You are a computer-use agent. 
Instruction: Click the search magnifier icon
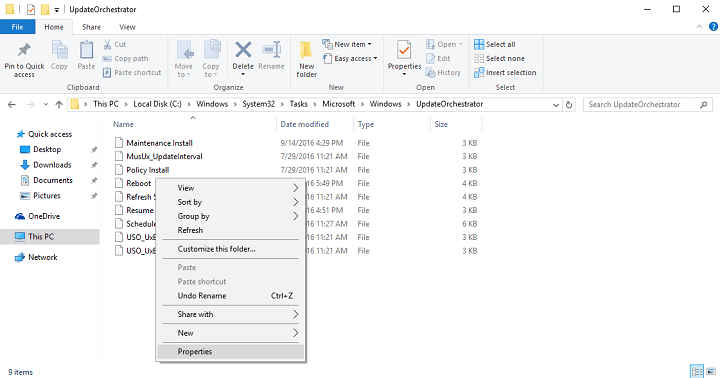pyautogui.click(x=703, y=104)
